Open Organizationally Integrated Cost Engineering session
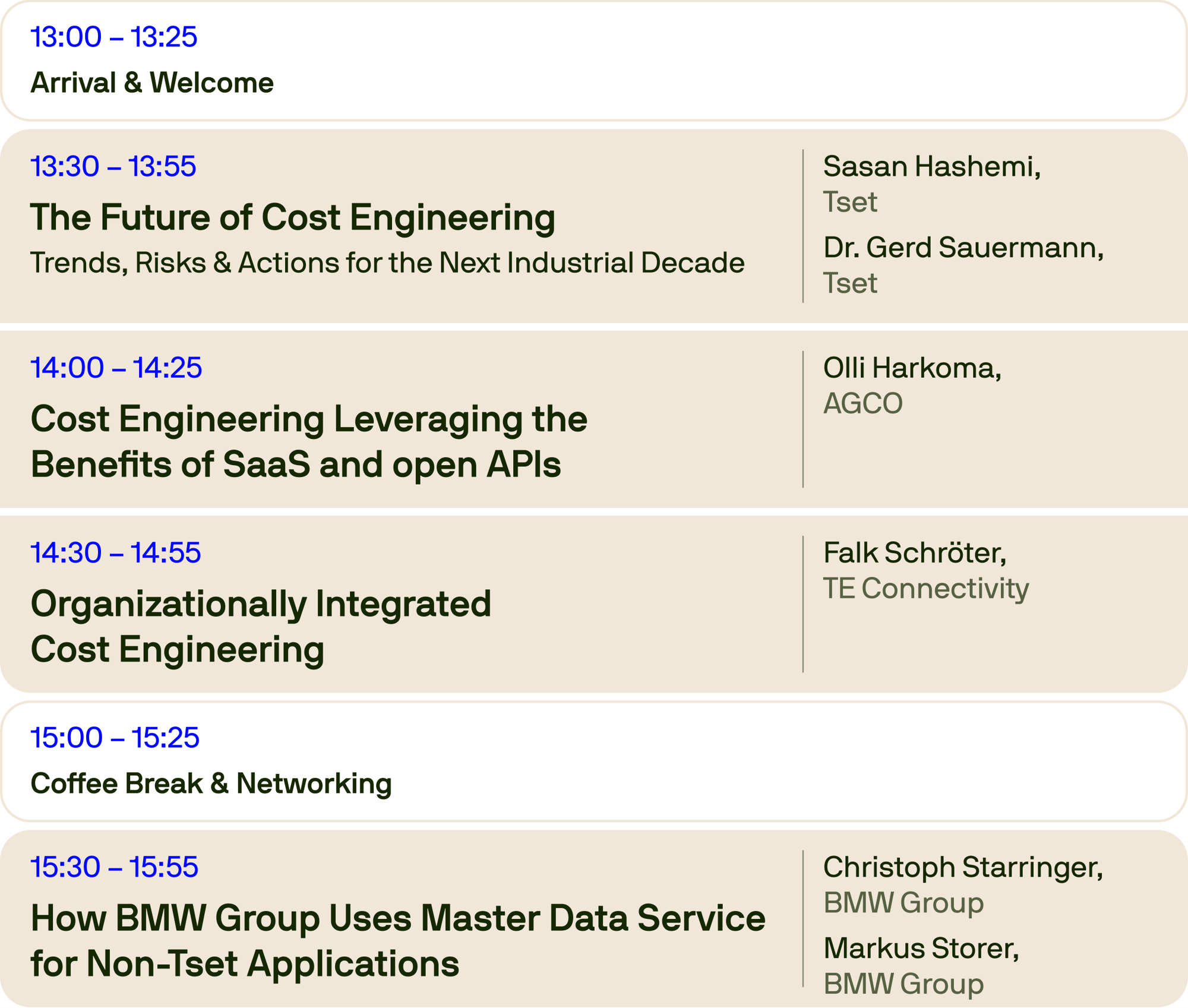Screen dimensions: 1188x1008 (x=261, y=626)
